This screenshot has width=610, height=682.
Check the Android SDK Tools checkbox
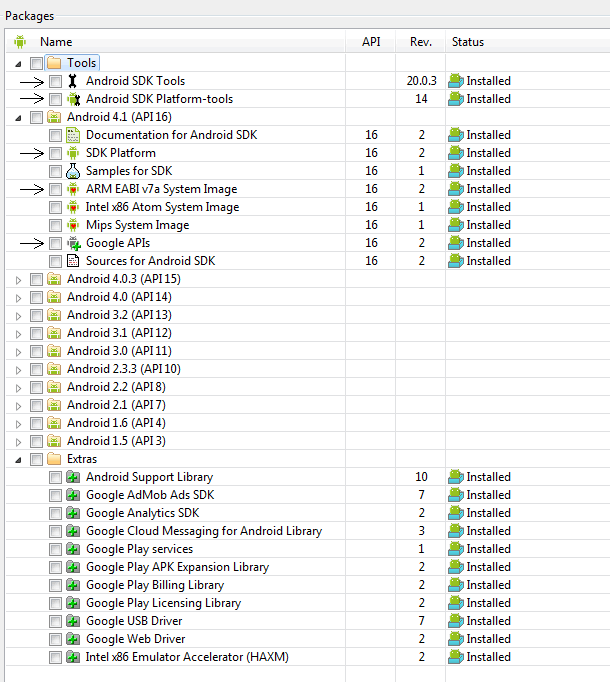[55, 81]
